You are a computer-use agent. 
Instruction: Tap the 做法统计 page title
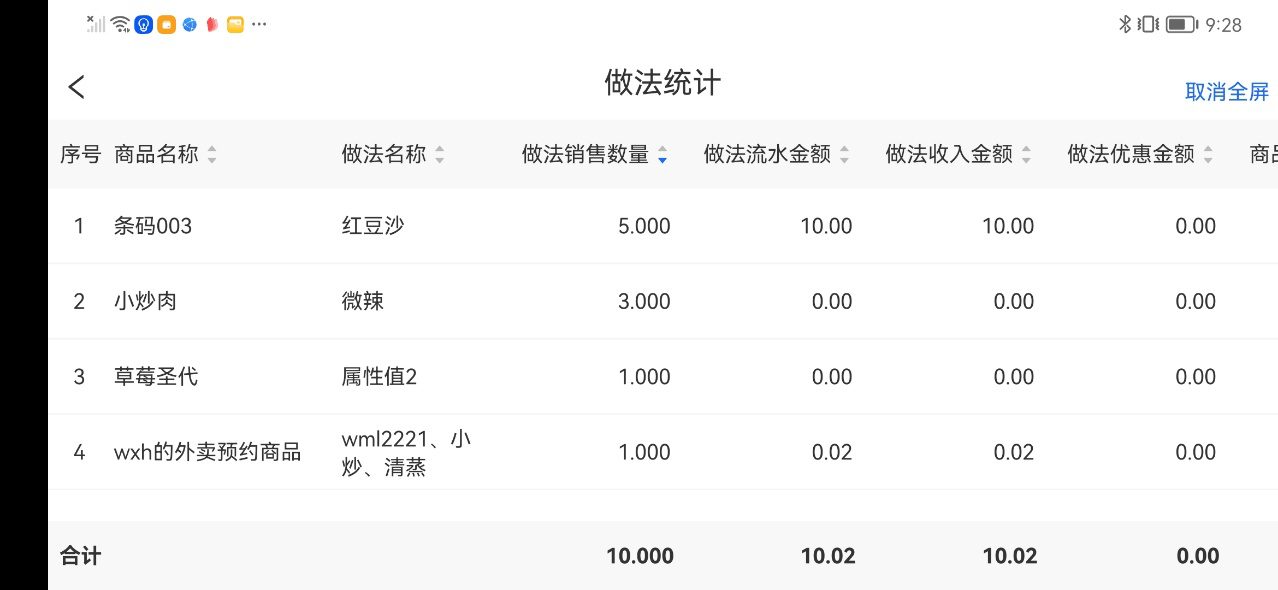(x=662, y=83)
